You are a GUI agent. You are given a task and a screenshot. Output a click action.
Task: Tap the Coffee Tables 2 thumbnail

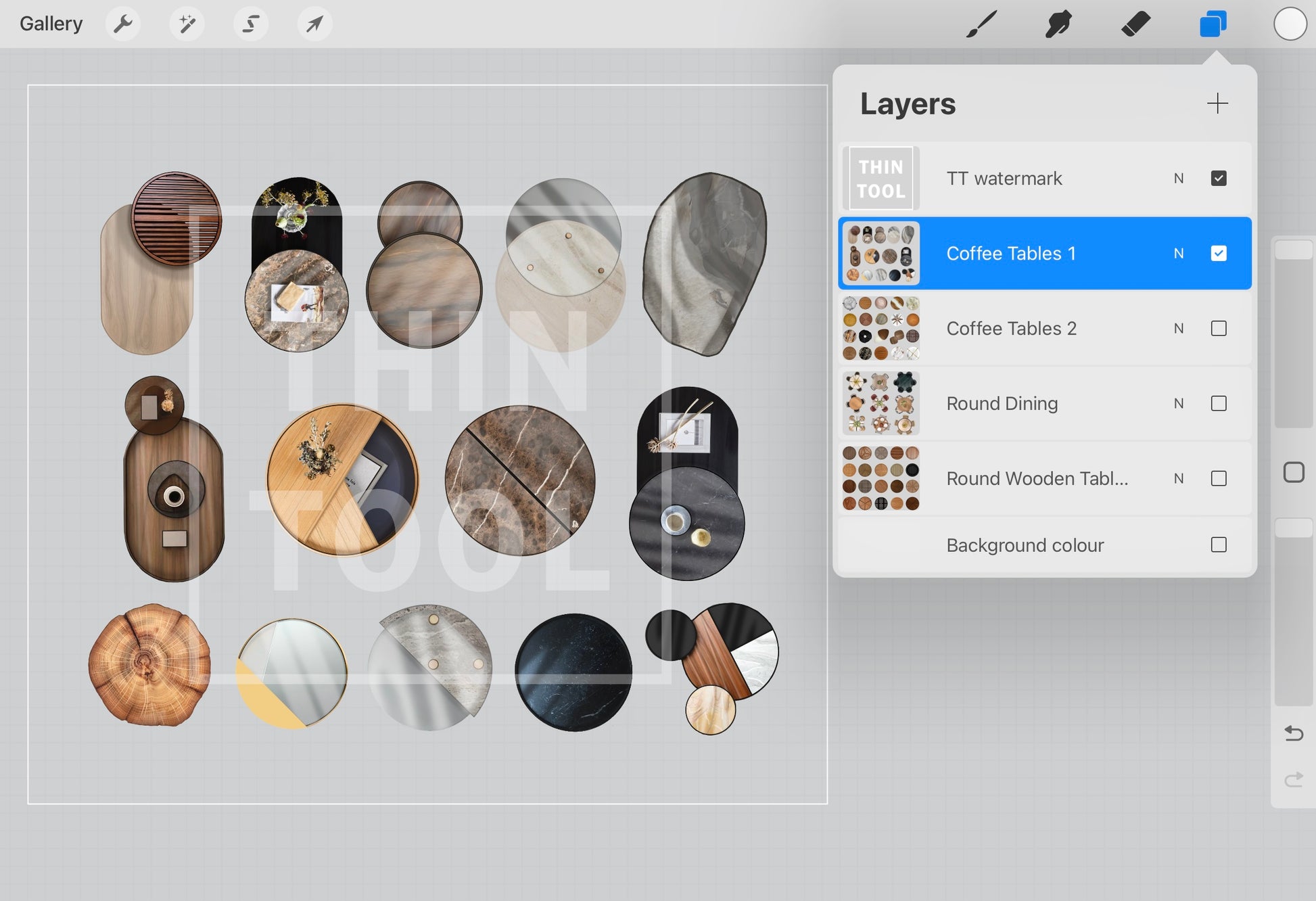point(881,329)
